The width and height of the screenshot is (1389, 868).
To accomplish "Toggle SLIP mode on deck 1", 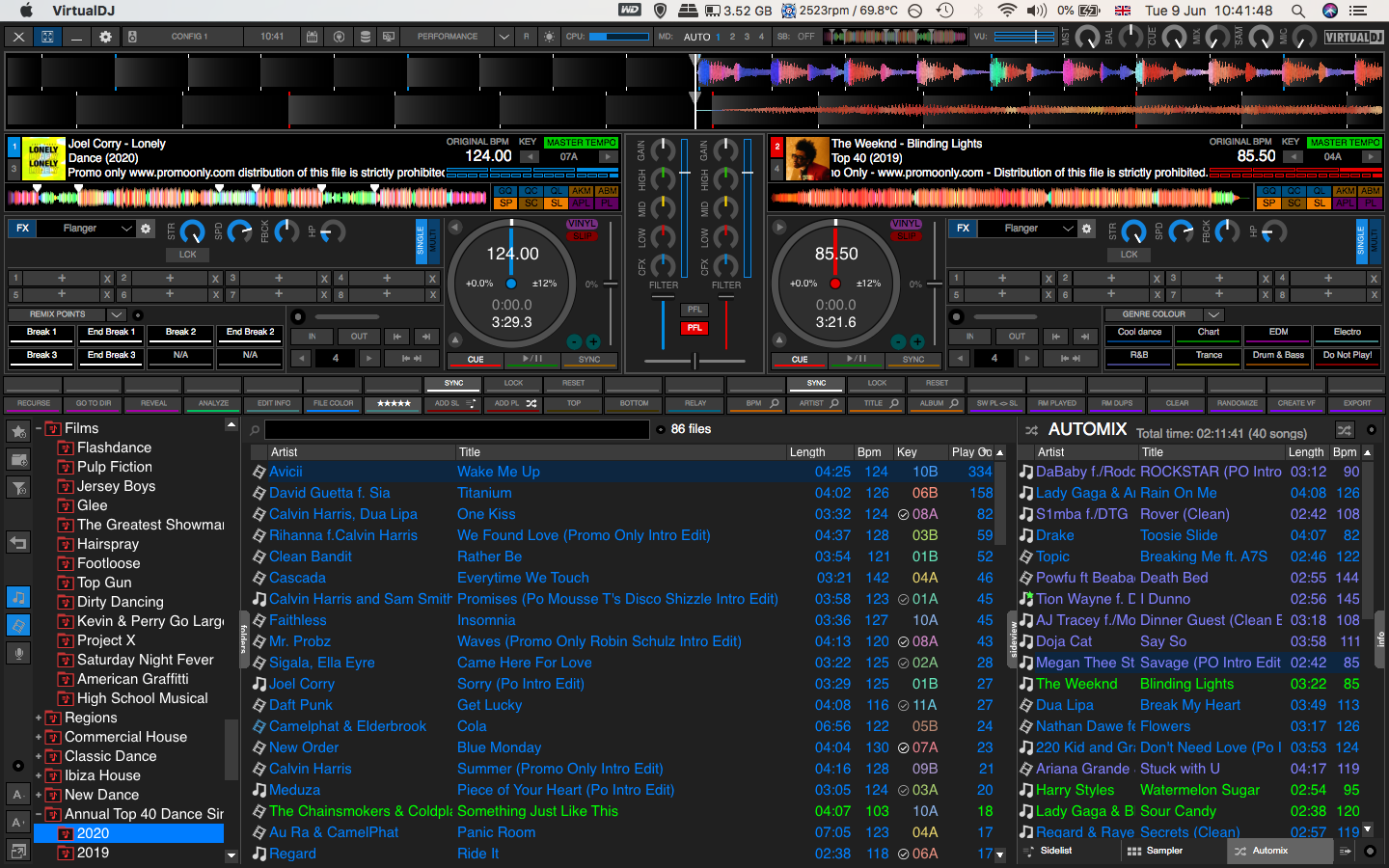I will click(x=582, y=235).
